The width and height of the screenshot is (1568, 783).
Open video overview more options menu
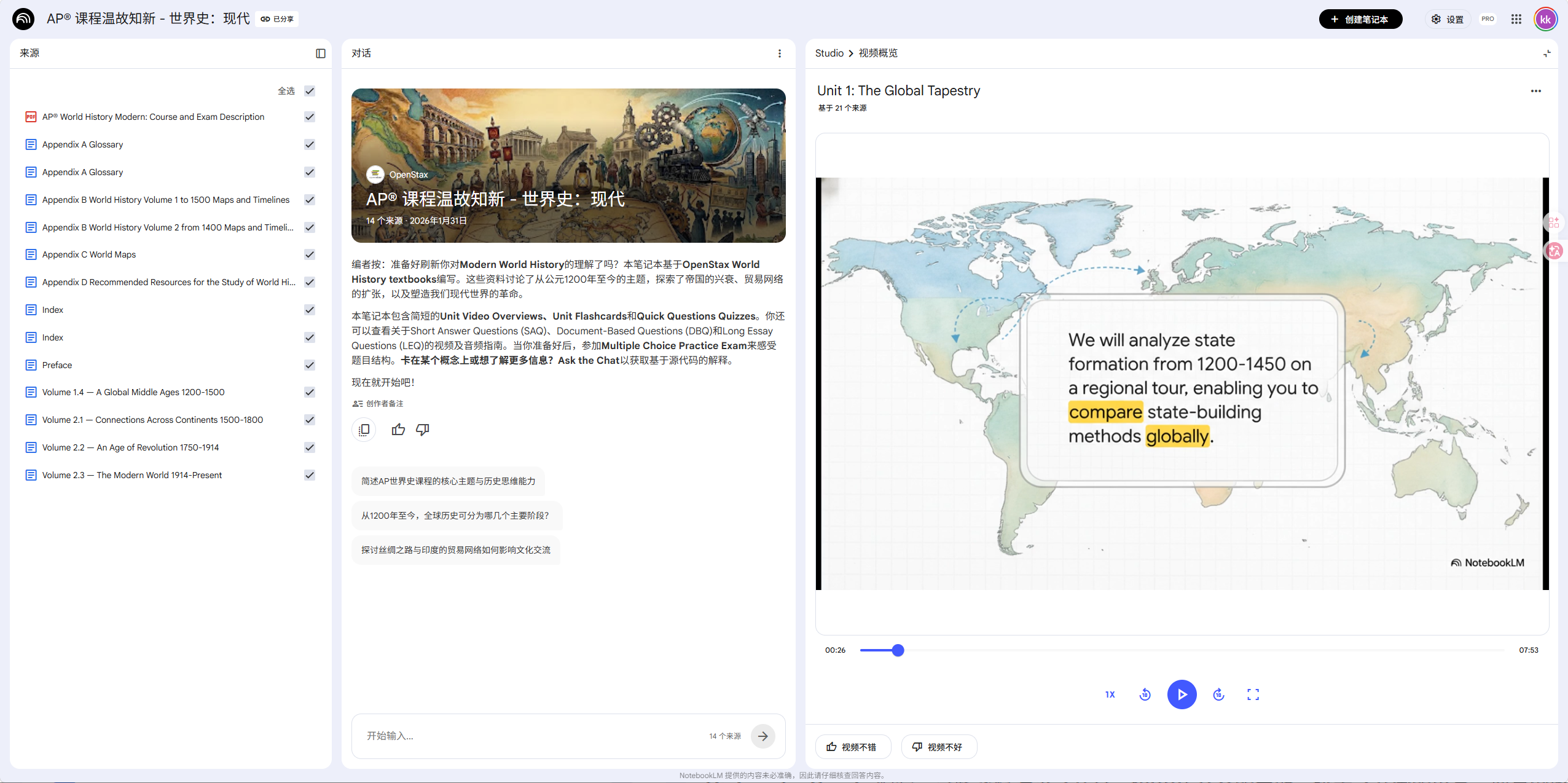click(x=1535, y=91)
